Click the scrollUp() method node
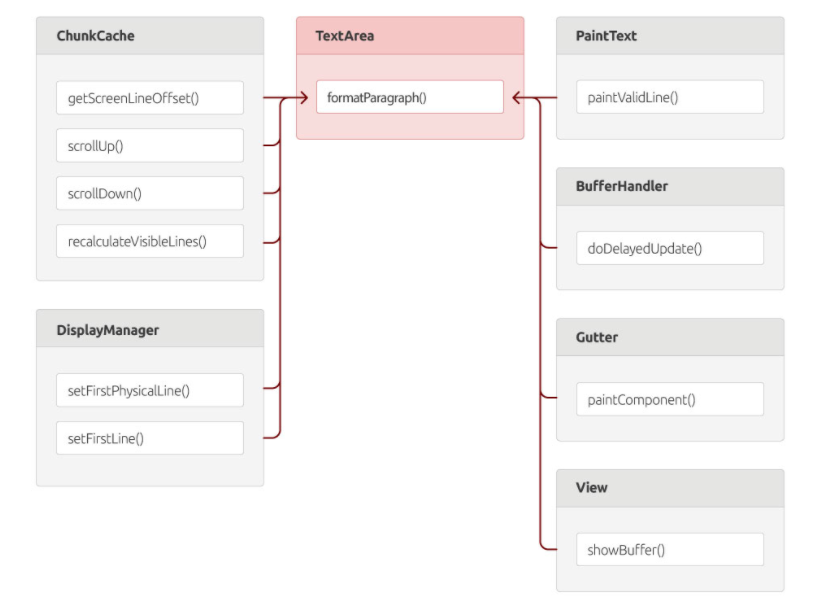This screenshot has height=606, width=838. pos(150,146)
